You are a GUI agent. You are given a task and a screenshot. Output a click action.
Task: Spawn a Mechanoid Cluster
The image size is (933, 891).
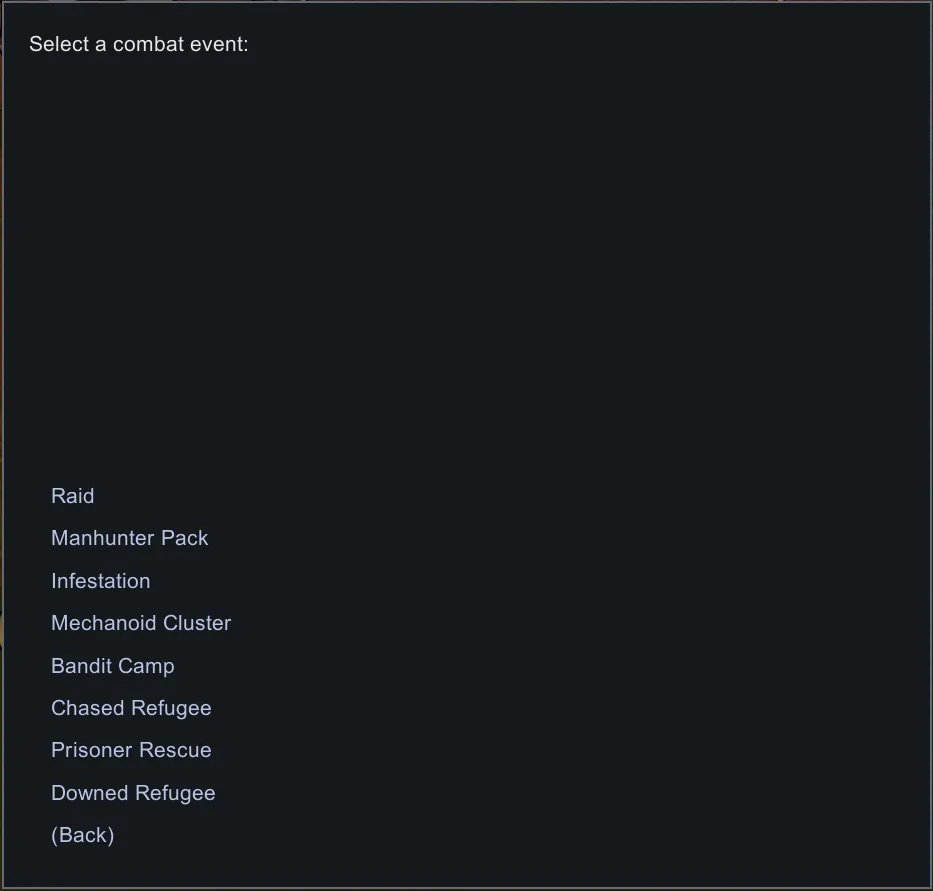pyautogui.click(x=141, y=623)
